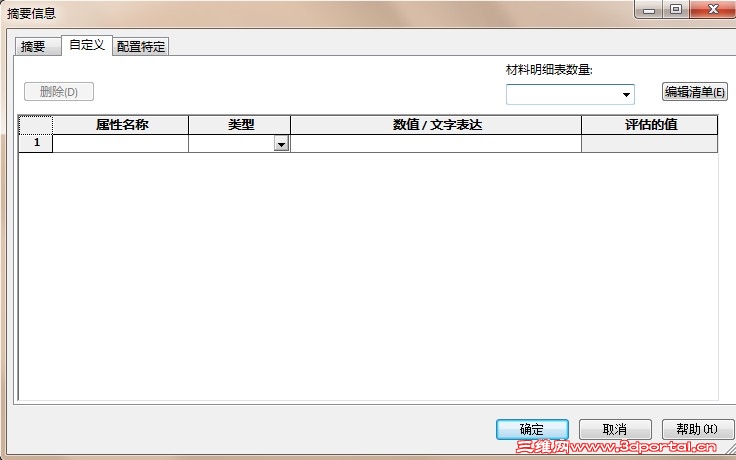Expand the 类型 dropdown arrow in row 1
Viewport: 736px width, 460px height.
click(281, 144)
